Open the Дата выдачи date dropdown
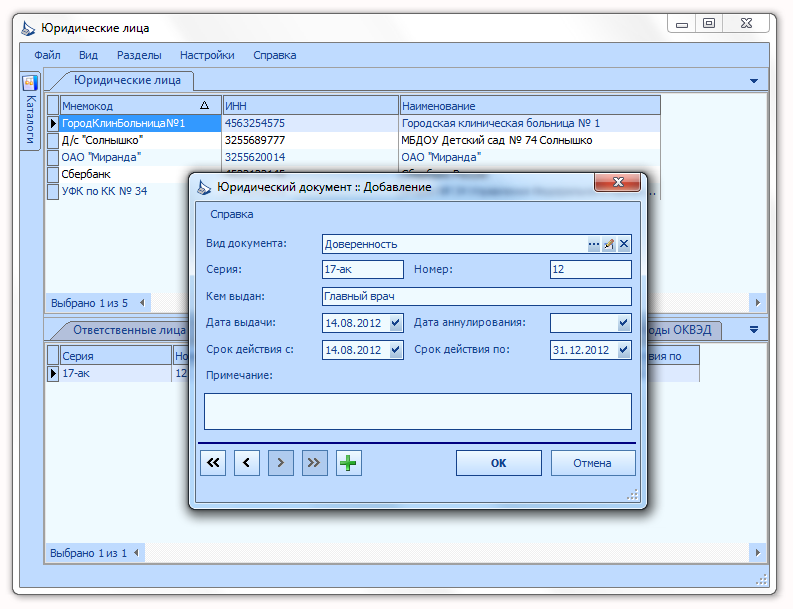The width and height of the screenshot is (793, 609). tap(395, 323)
